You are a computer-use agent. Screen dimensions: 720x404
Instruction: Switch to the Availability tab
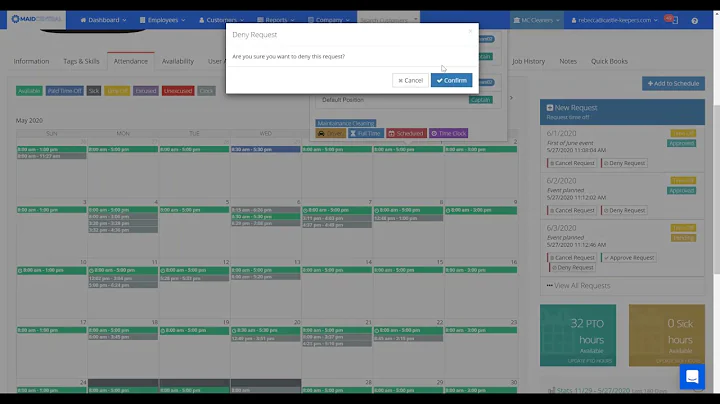pyautogui.click(x=178, y=61)
